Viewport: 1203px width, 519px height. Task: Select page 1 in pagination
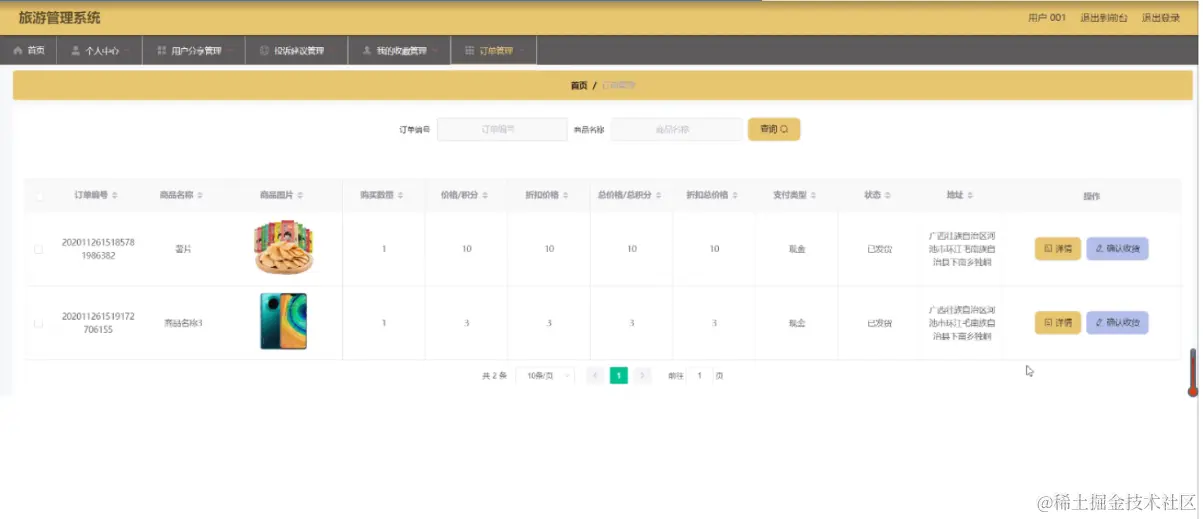click(x=619, y=376)
